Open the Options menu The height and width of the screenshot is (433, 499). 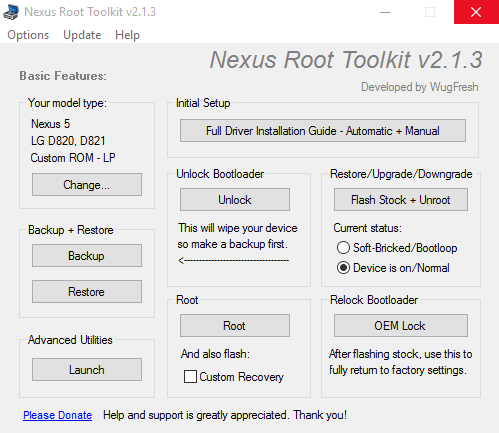[28, 35]
